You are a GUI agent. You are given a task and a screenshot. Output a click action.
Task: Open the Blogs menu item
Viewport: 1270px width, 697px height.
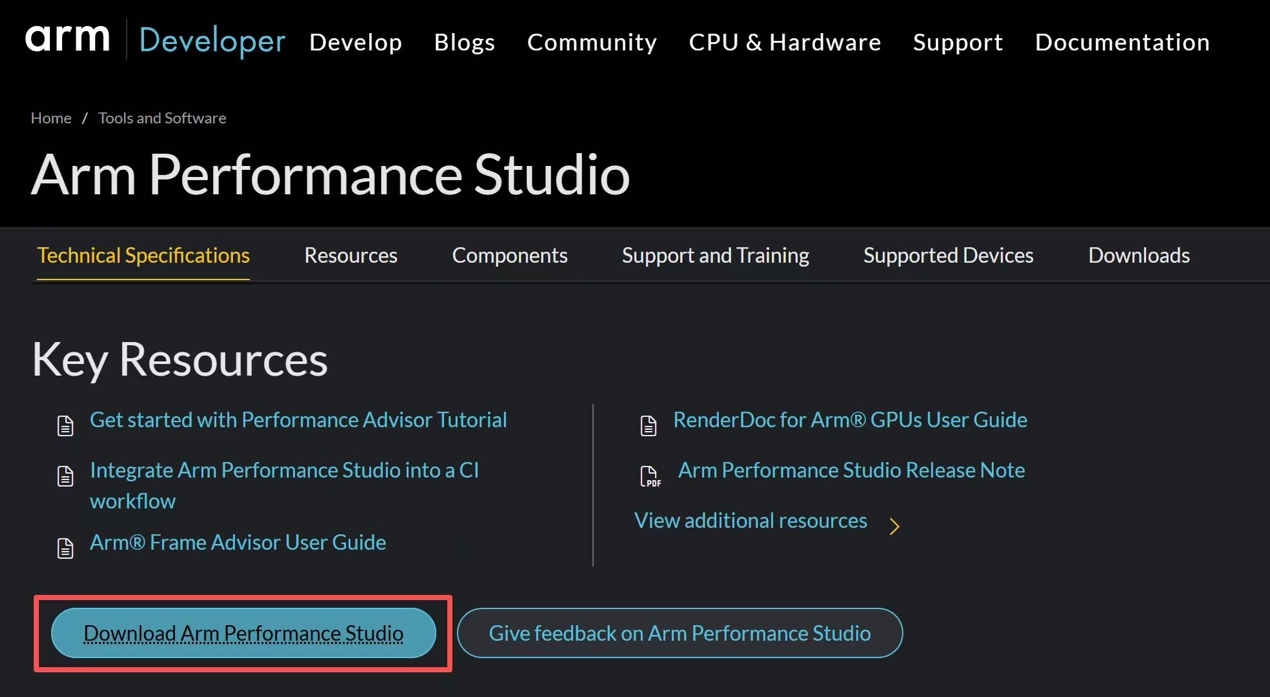(x=464, y=42)
